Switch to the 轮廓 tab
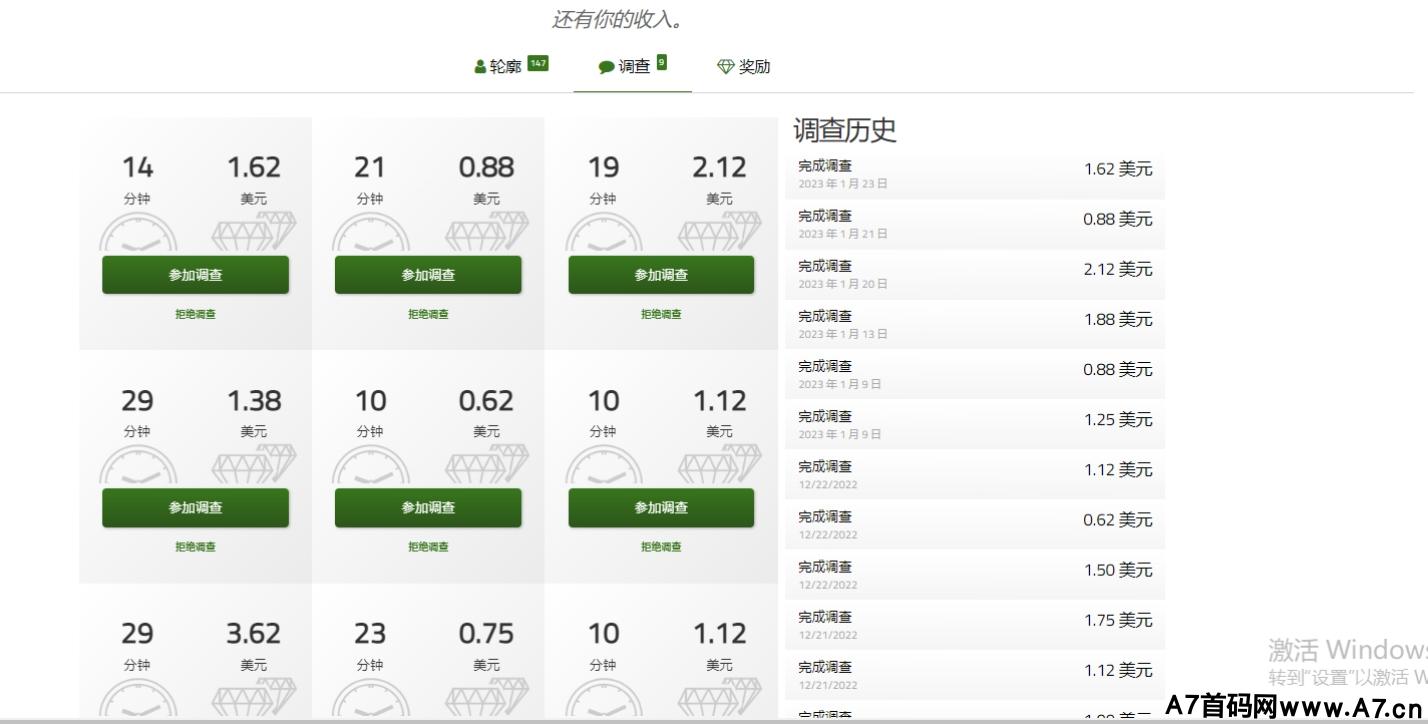The image size is (1428, 724). coord(505,67)
